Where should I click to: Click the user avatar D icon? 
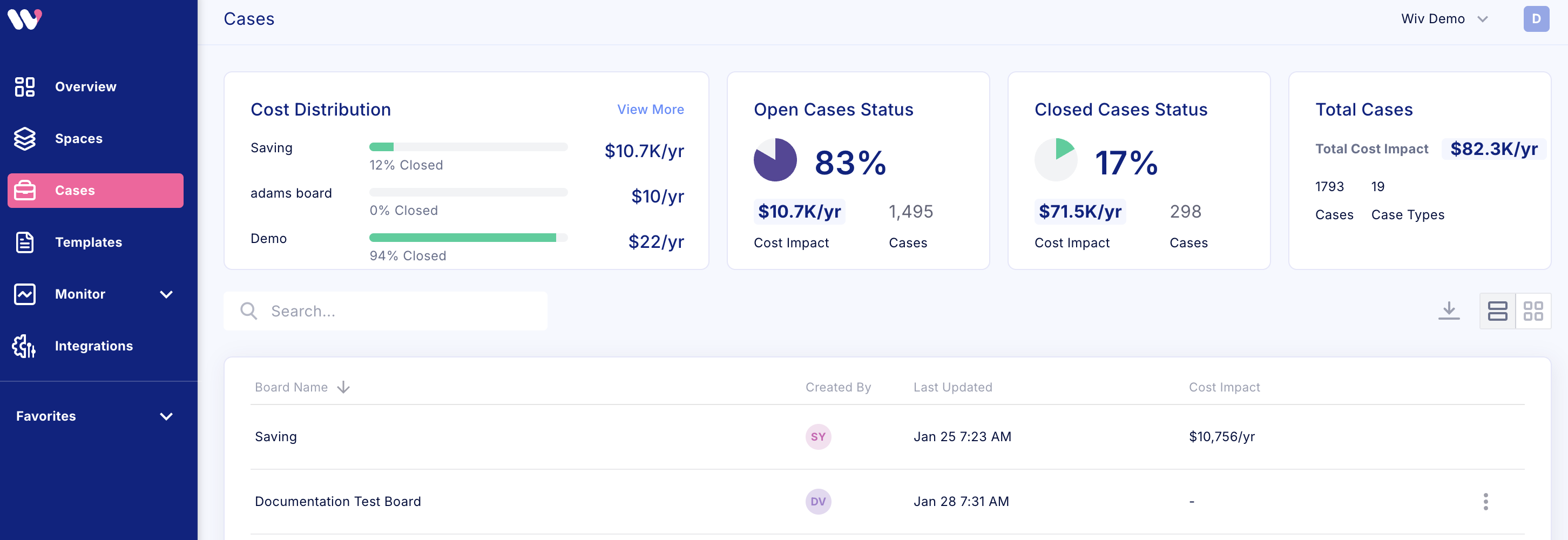[1536, 19]
